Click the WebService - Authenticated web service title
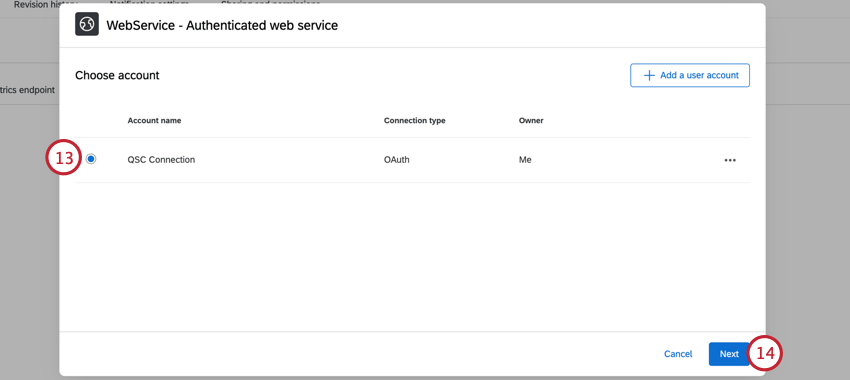The image size is (850, 380). 222,25
